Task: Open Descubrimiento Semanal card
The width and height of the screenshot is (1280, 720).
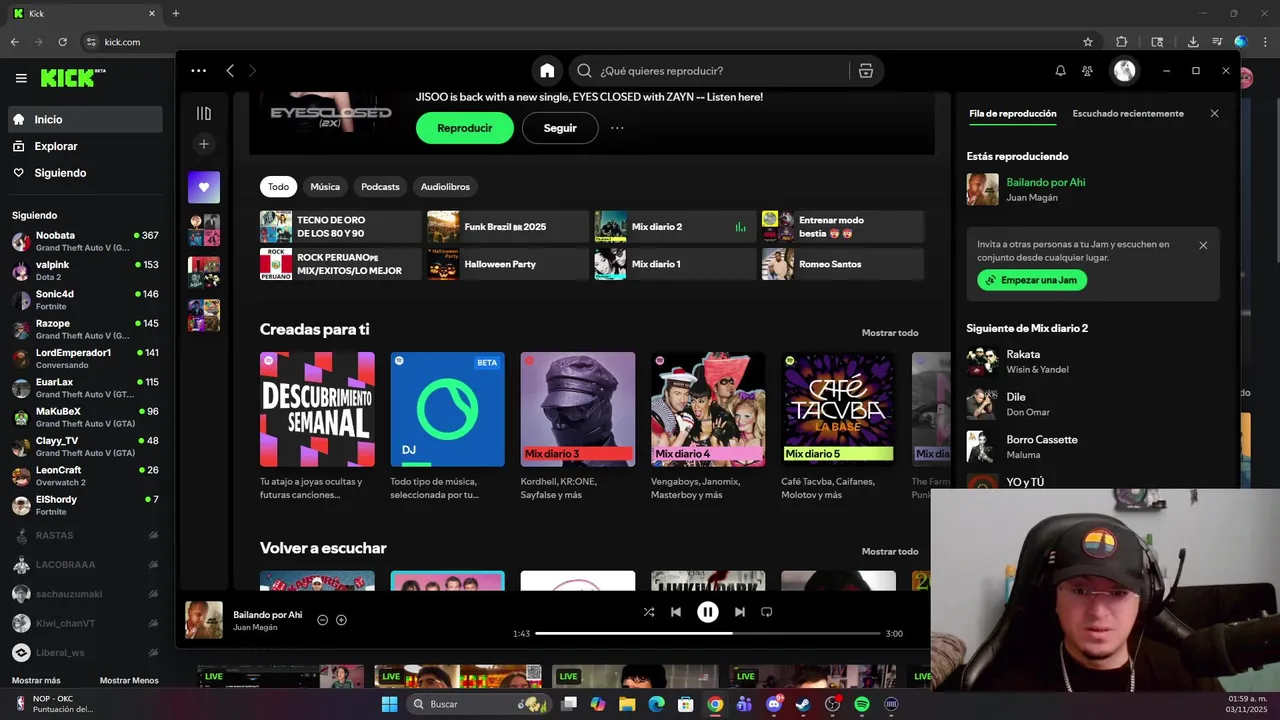Action: click(x=317, y=409)
